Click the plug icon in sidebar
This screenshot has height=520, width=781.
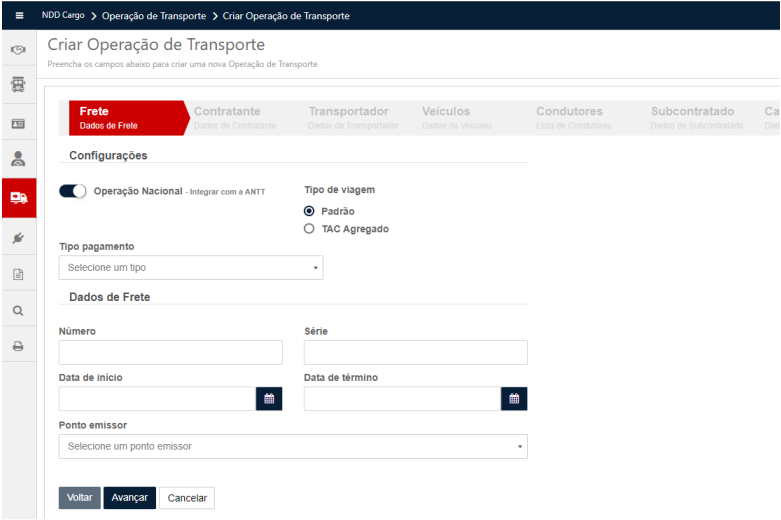(x=18, y=236)
